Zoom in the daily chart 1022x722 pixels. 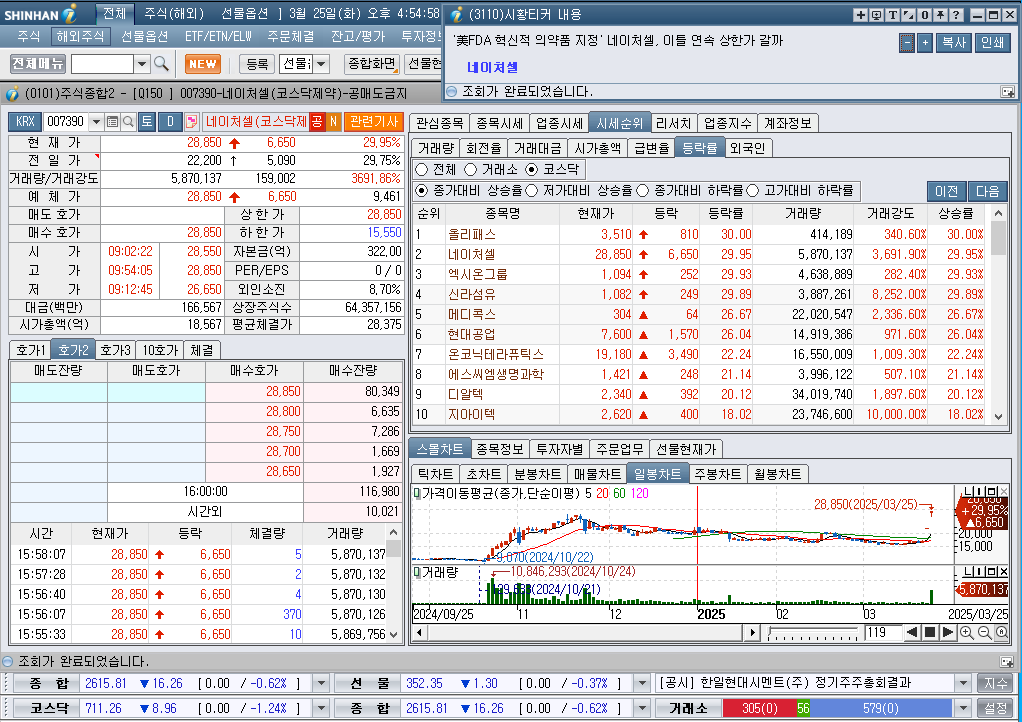click(967, 633)
